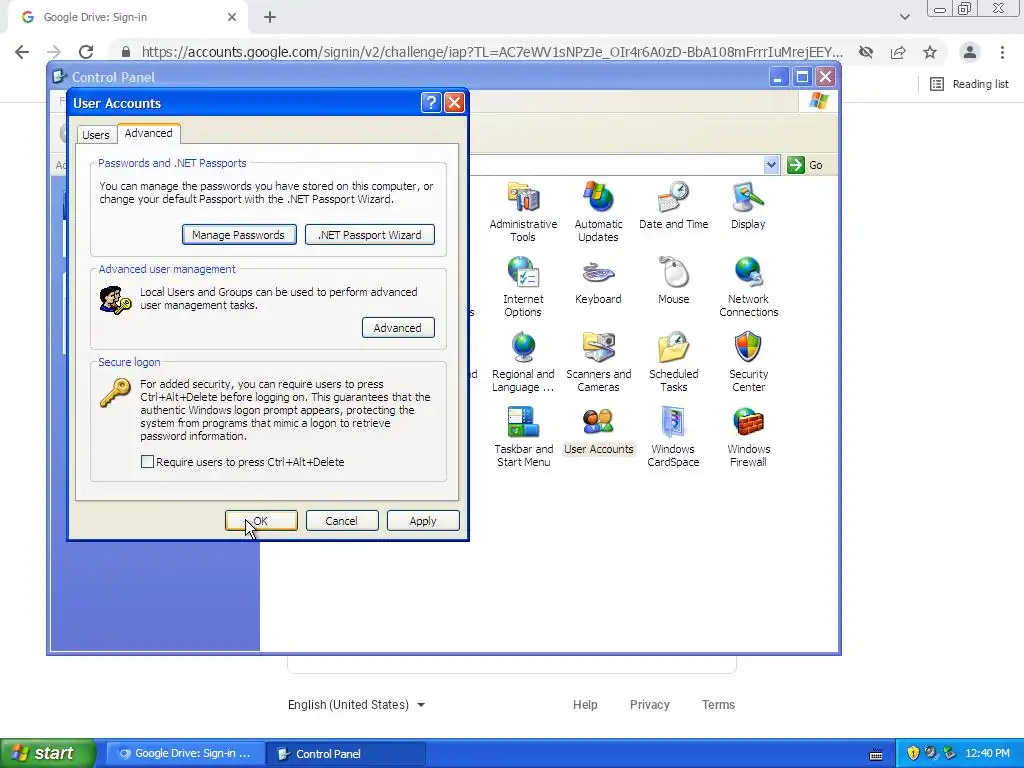This screenshot has width=1024, height=768.
Task: Click the Chrome address bar URL
Action: (x=491, y=52)
